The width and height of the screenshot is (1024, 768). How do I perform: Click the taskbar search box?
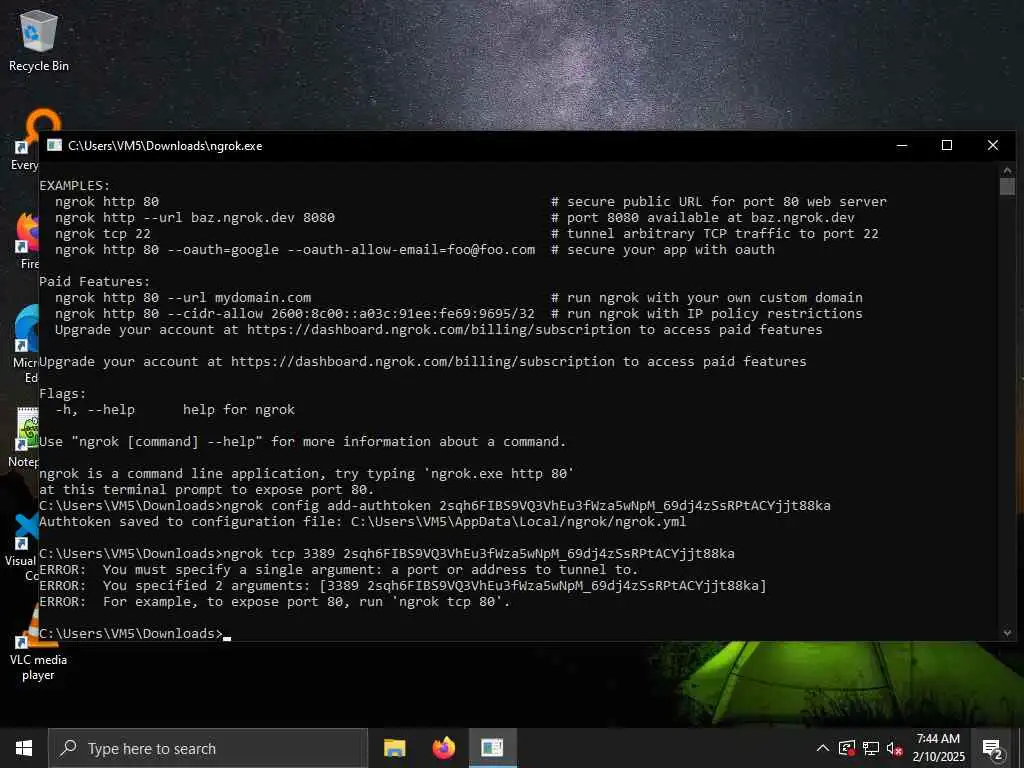[x=208, y=748]
